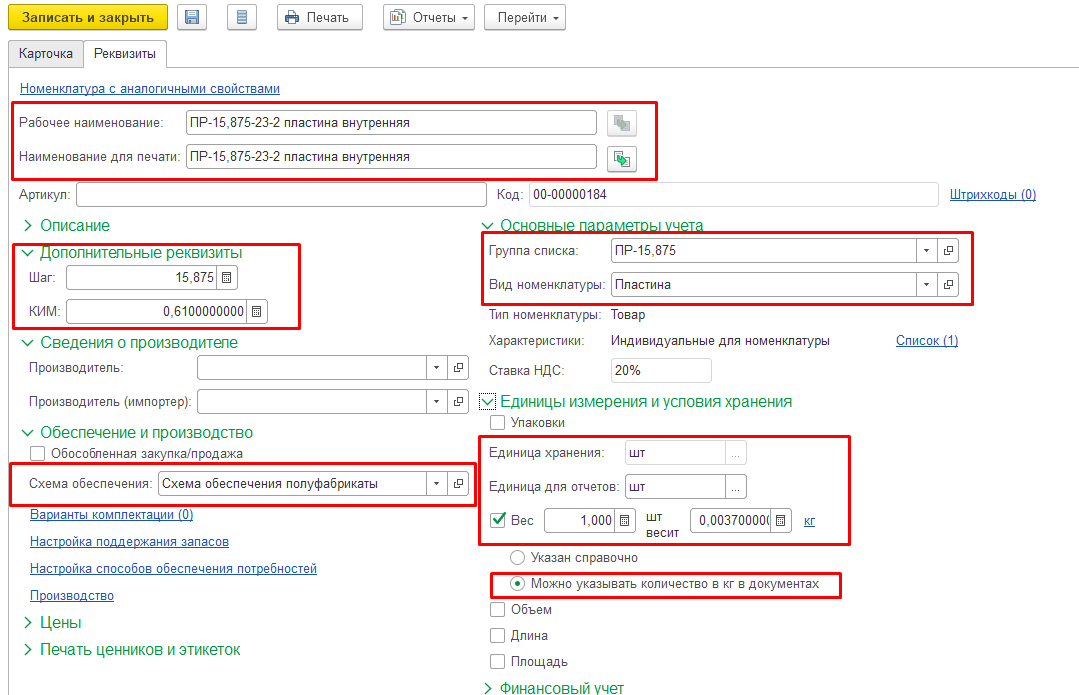The image size is (1079, 695).
Task: Toggle Обособленная закупка/продажа checkbox
Action: click(x=38, y=453)
